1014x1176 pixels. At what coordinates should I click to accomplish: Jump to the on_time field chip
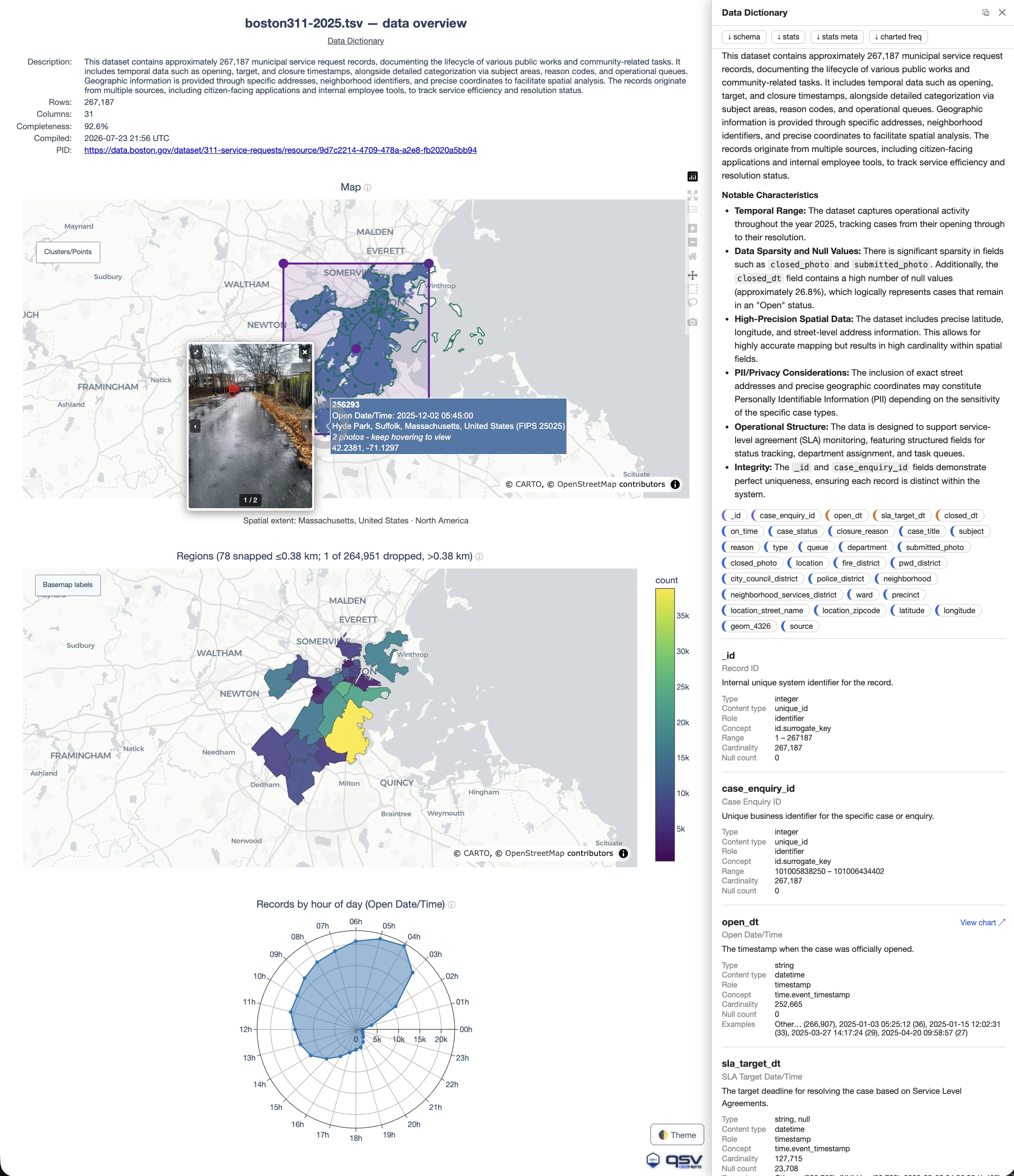point(743,532)
